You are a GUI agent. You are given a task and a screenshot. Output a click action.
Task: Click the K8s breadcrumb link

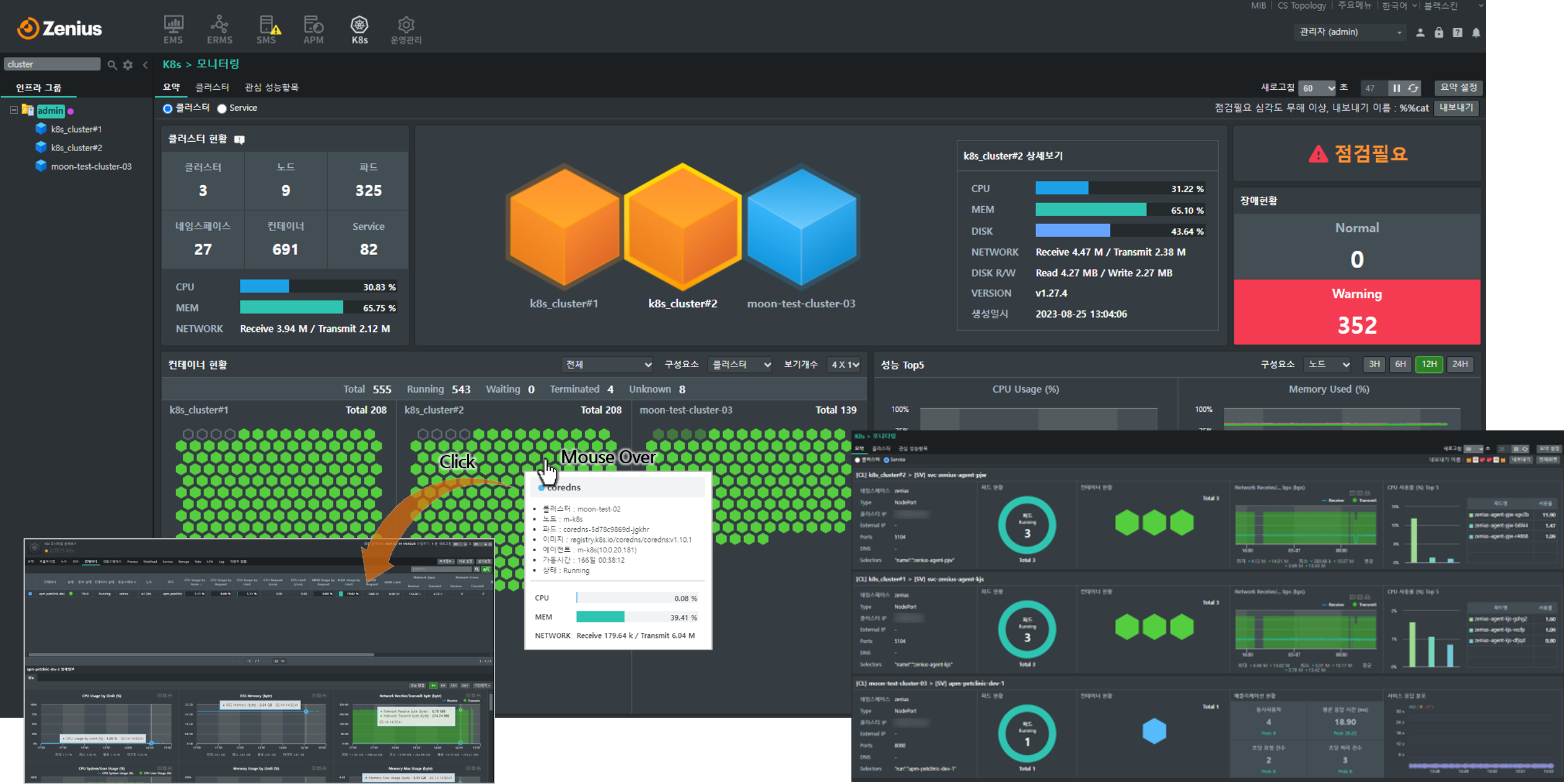tap(172, 64)
